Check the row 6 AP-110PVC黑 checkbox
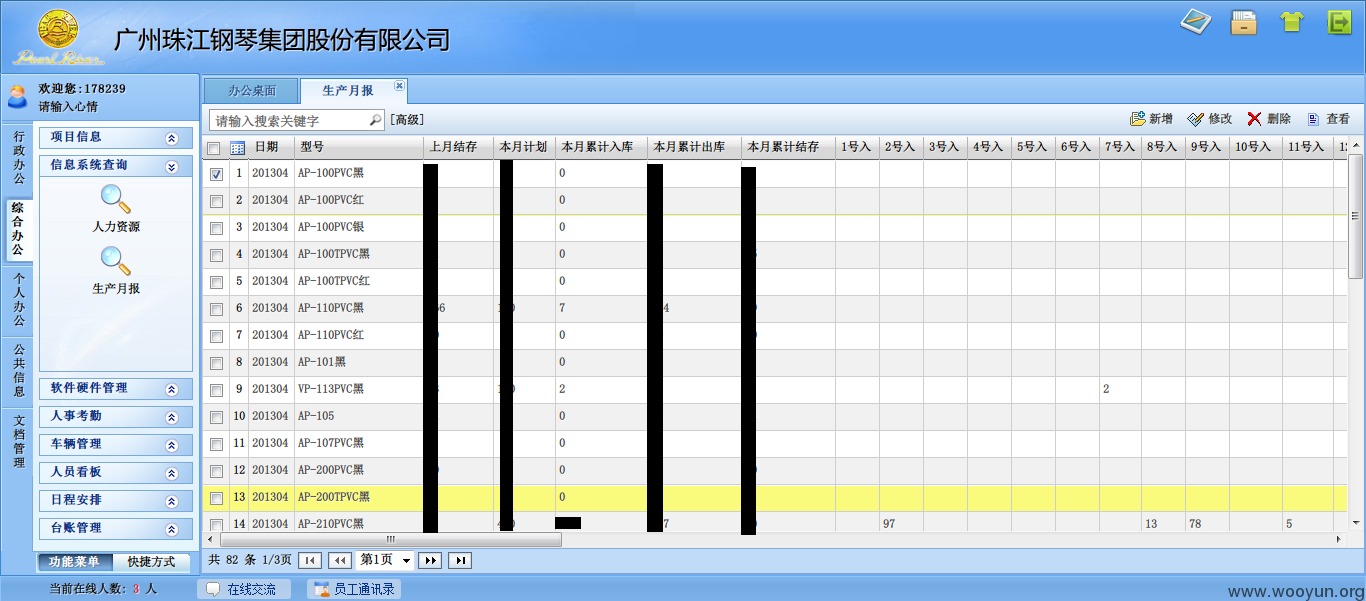1366x601 pixels. pyautogui.click(x=216, y=309)
